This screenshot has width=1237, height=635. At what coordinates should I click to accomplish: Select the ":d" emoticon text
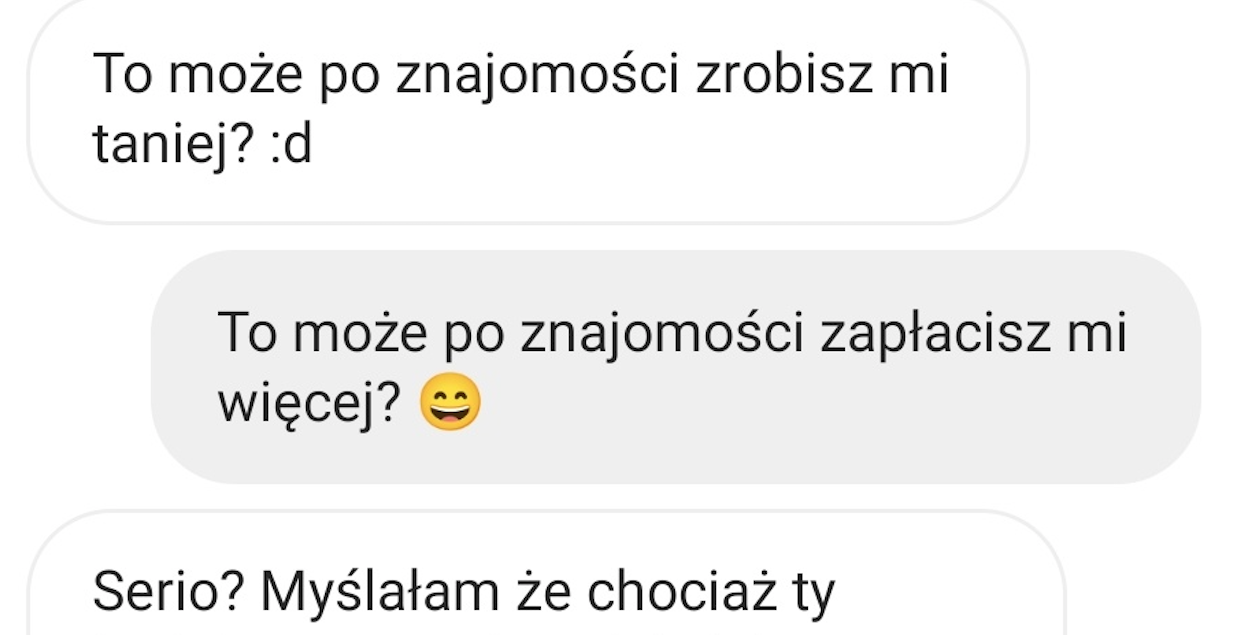291,145
